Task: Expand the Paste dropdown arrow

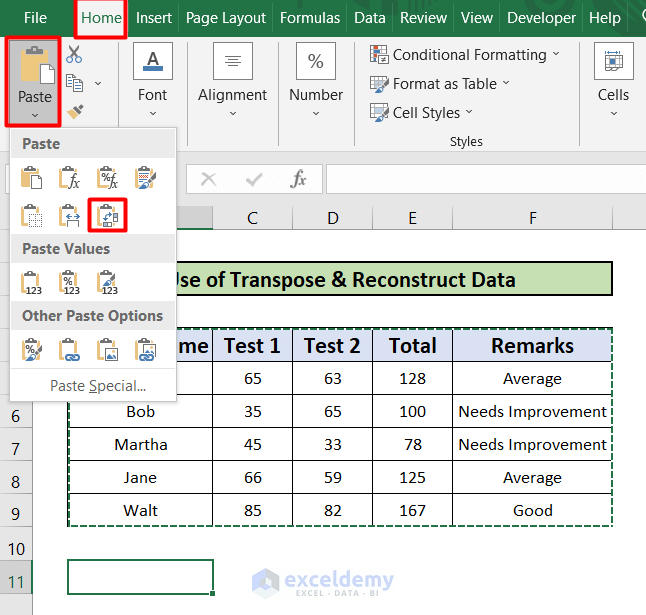Action: coord(35,115)
